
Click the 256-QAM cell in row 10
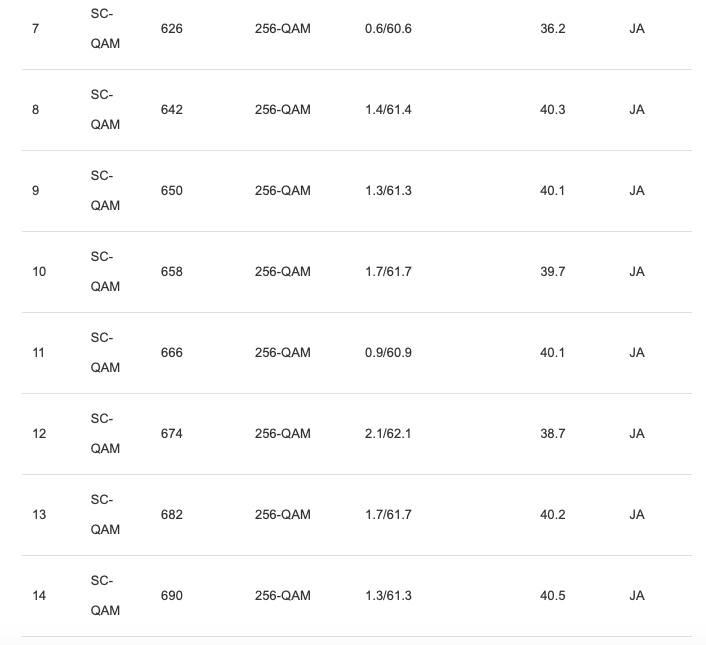[282, 272]
